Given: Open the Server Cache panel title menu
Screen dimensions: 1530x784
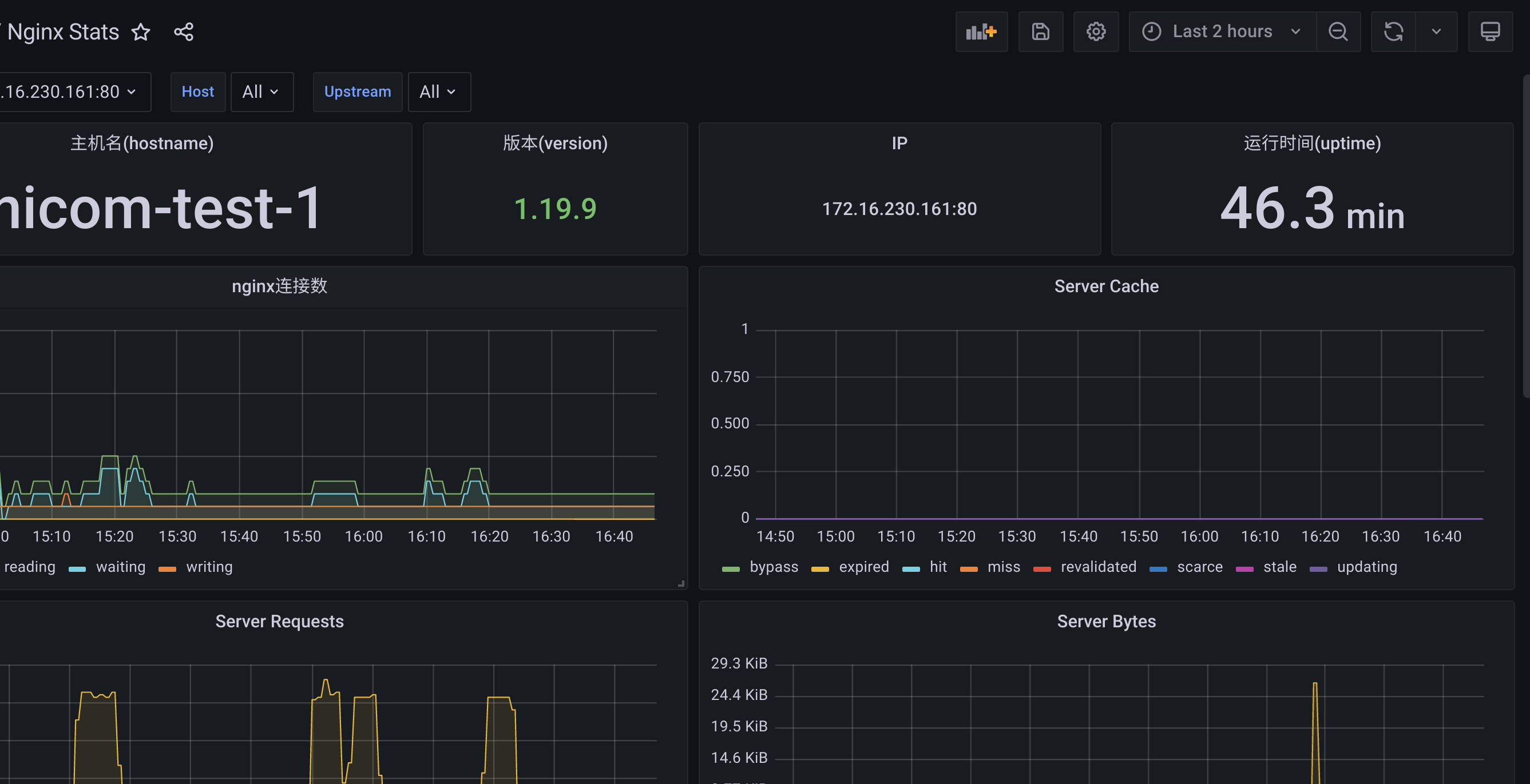Looking at the screenshot, I should click(x=1106, y=286).
